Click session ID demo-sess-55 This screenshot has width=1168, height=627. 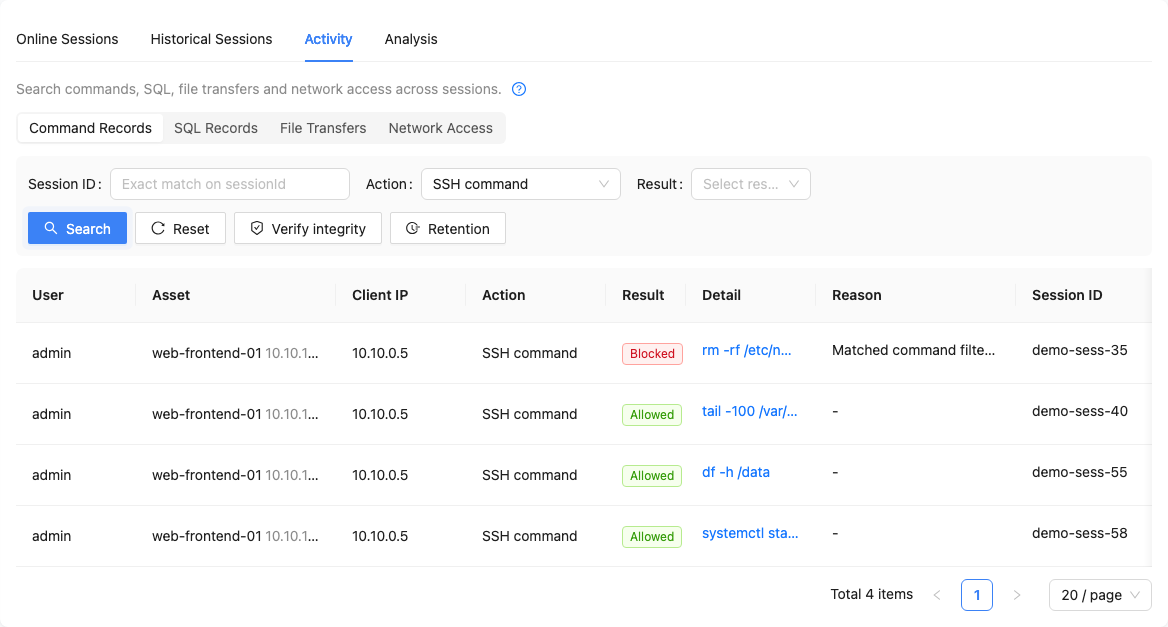(1079, 472)
